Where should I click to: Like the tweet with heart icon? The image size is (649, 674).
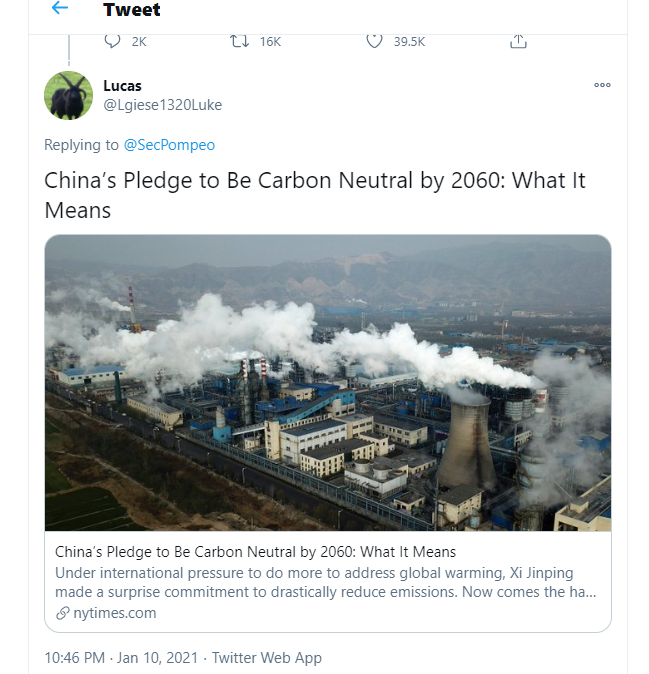(x=374, y=41)
